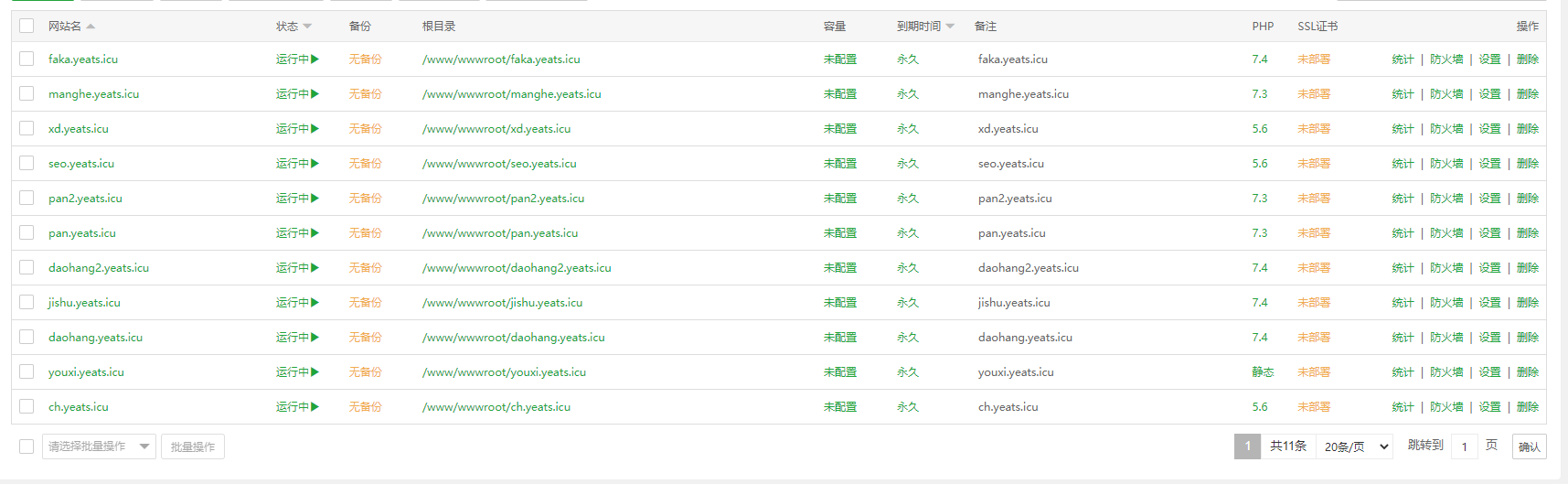Screen dimensions: 1568x484
Task: Sort by 到期时间 column header
Action: [925, 27]
